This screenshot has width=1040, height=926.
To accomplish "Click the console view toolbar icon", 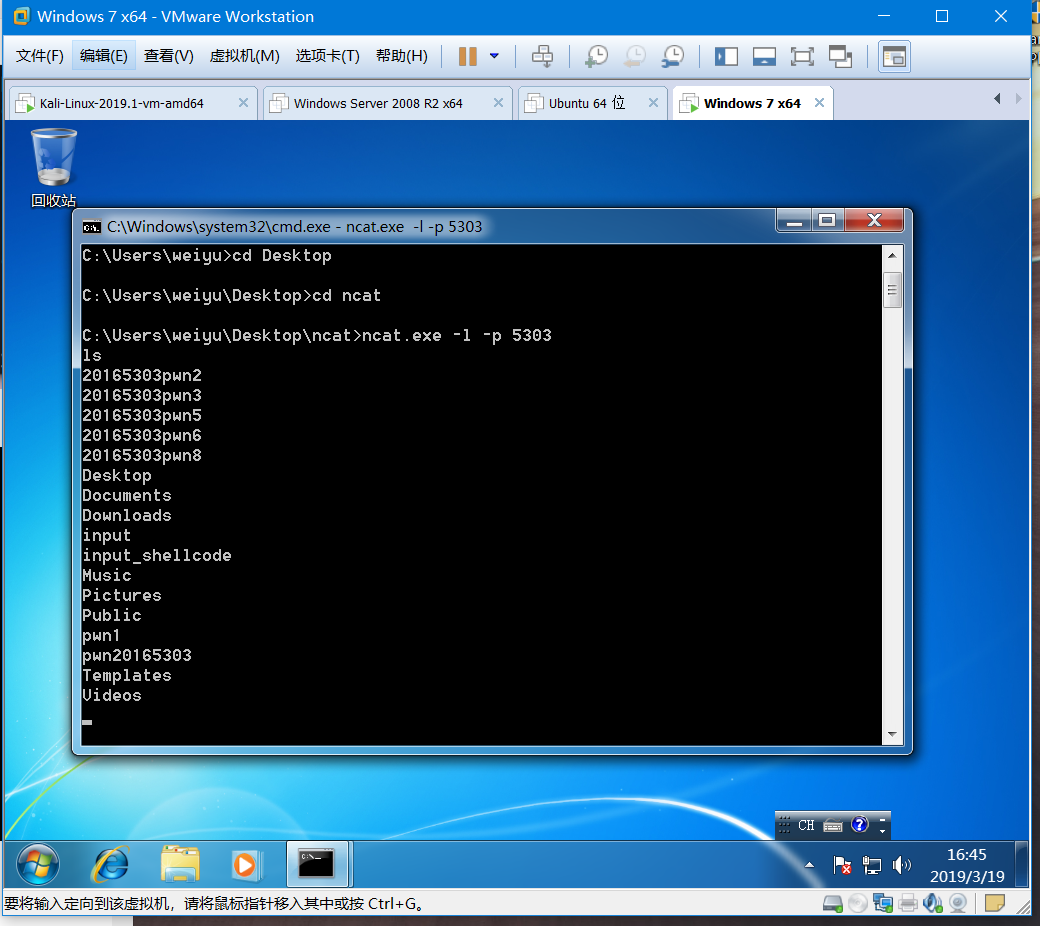I will point(894,56).
